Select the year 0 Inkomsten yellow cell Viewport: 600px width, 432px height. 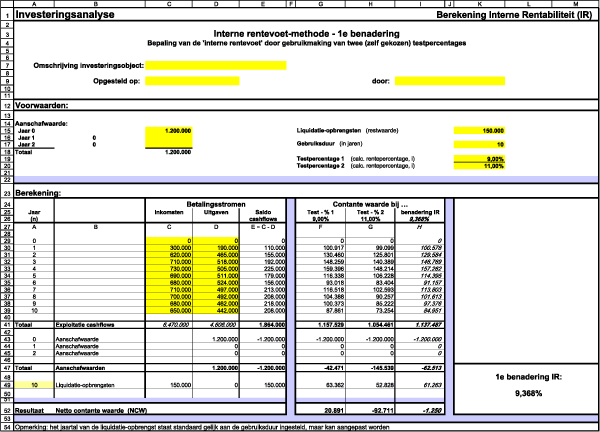pos(169,241)
